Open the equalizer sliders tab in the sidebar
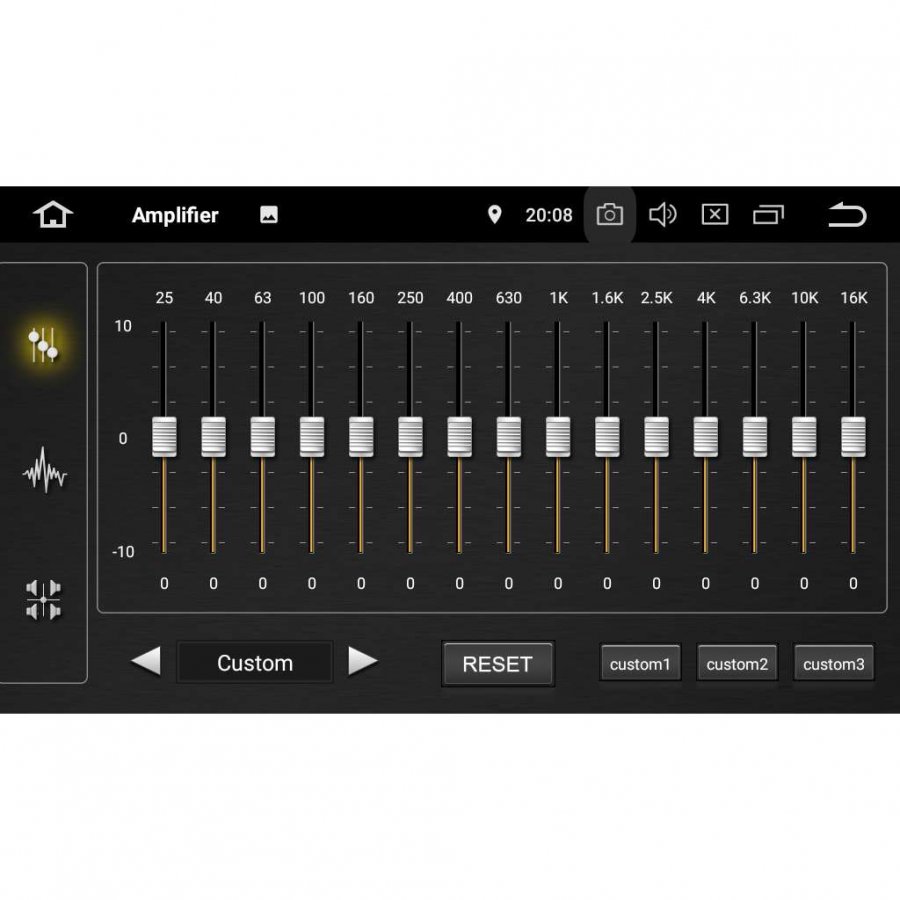Viewport: 900px width, 900px height. point(43,344)
